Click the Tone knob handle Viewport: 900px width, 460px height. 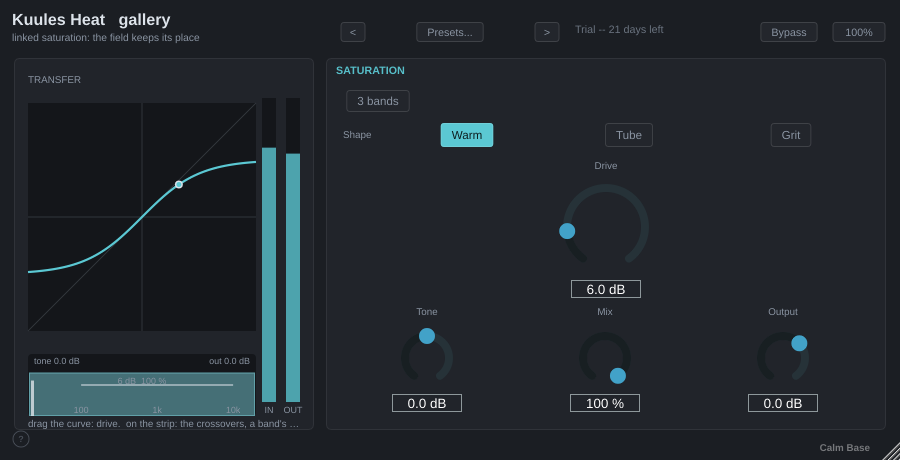[x=427, y=336]
